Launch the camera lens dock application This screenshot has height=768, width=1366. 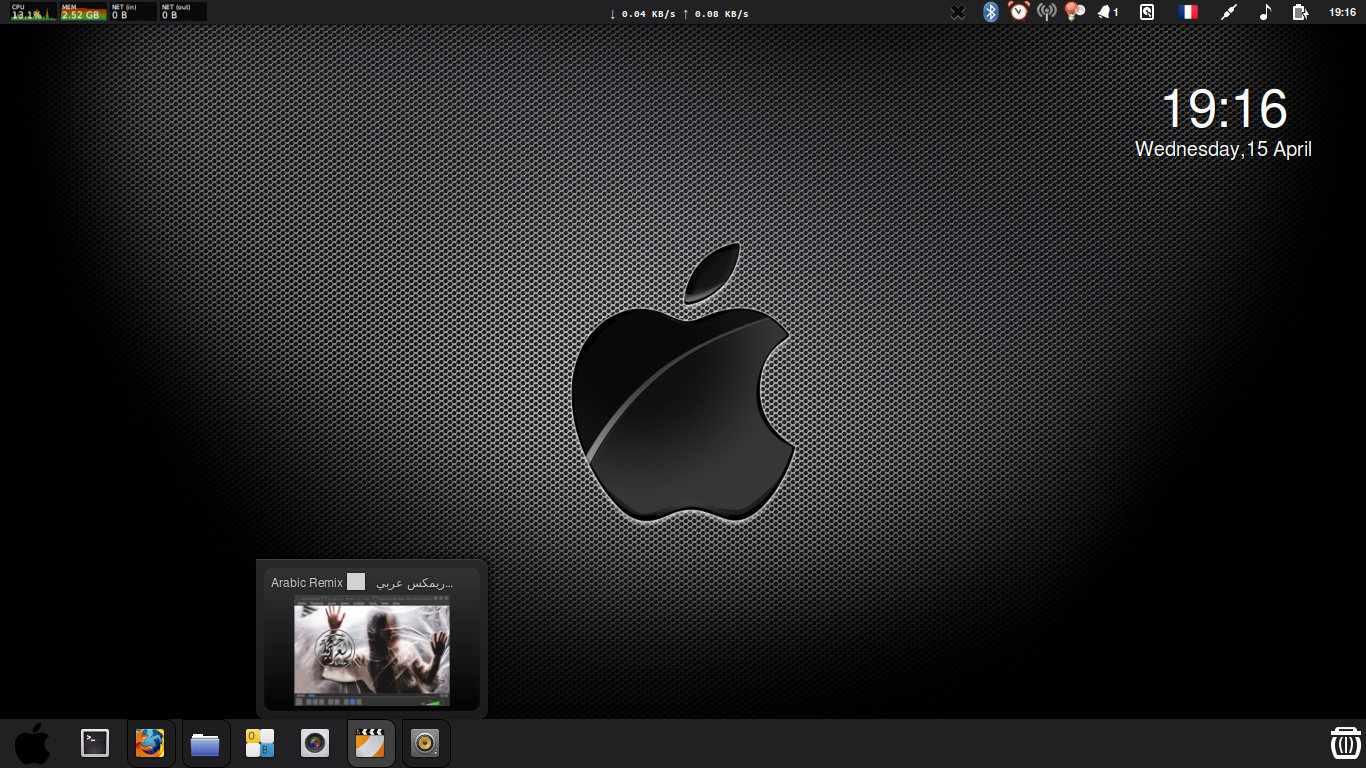pyautogui.click(x=315, y=743)
